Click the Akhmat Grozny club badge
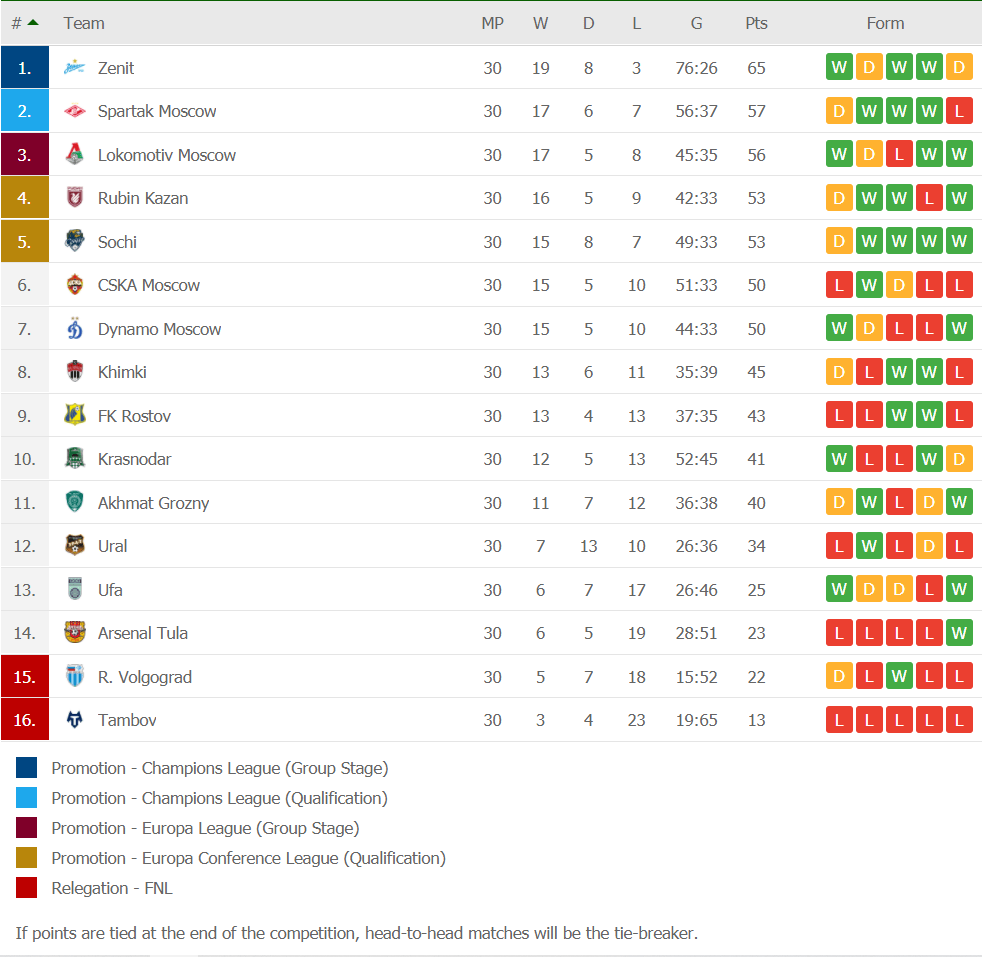Image resolution: width=982 pixels, height=957 pixels. [75, 502]
